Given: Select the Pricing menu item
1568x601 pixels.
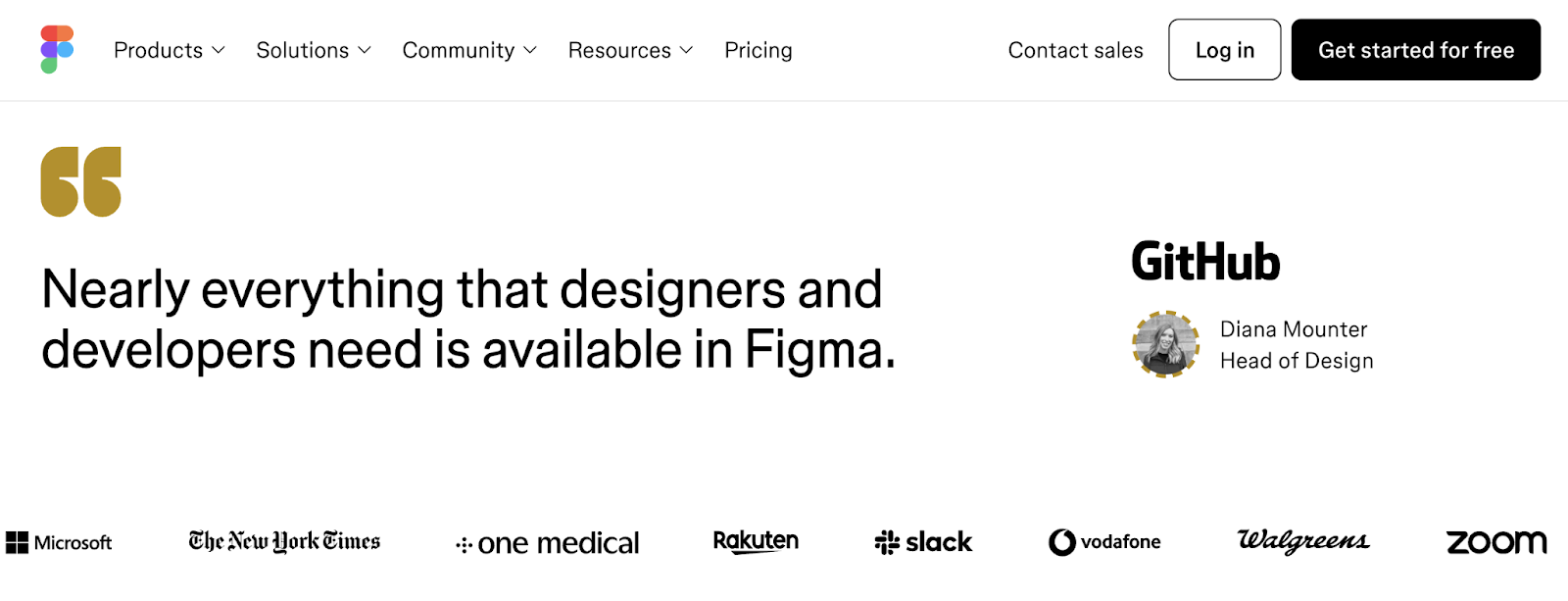Looking at the screenshot, I should [758, 50].
